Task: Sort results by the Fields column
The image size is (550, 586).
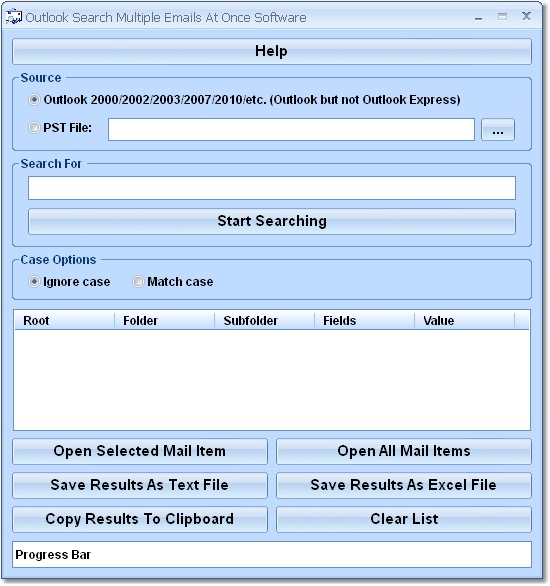Action: 365,320
